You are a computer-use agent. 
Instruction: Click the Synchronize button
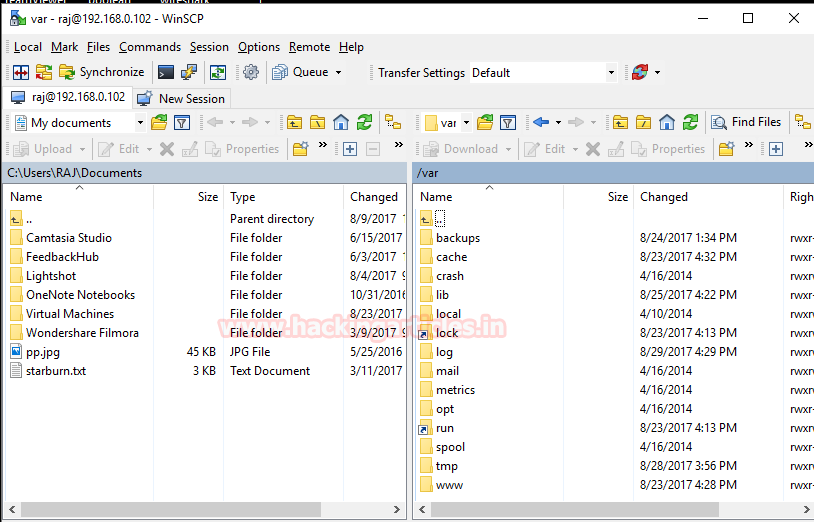pos(102,72)
